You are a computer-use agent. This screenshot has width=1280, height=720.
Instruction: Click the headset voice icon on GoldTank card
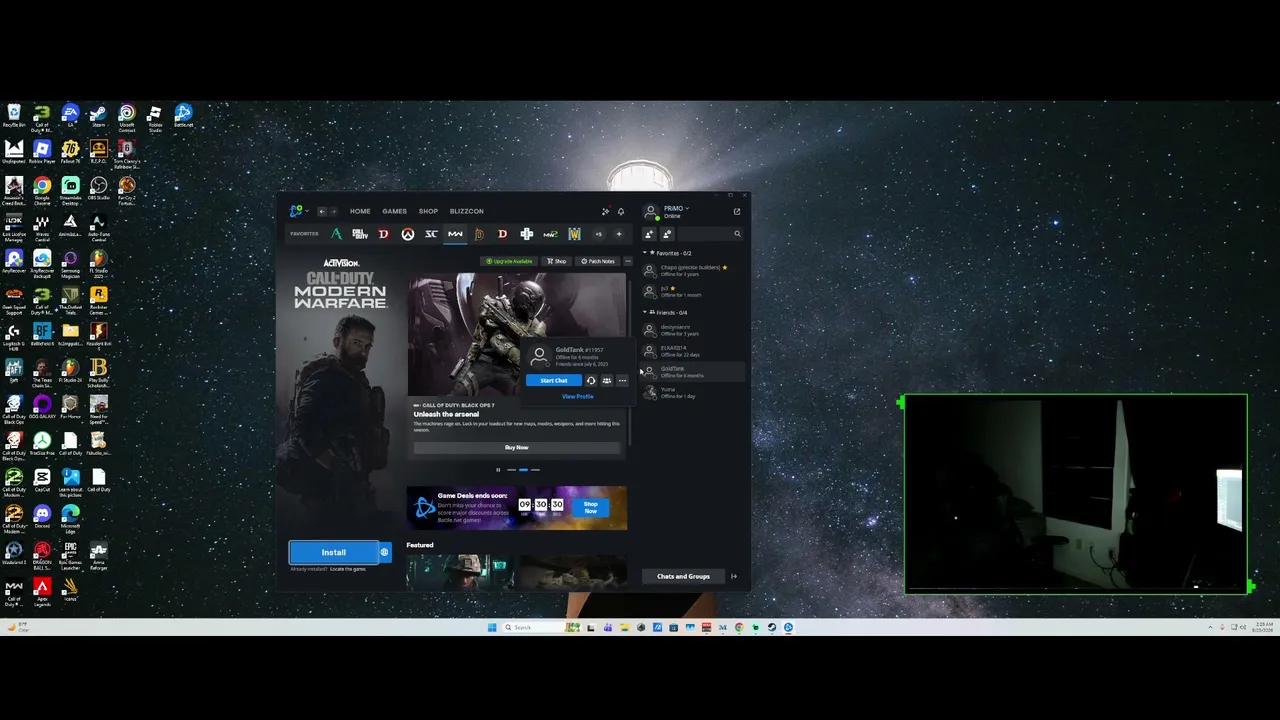pos(591,380)
